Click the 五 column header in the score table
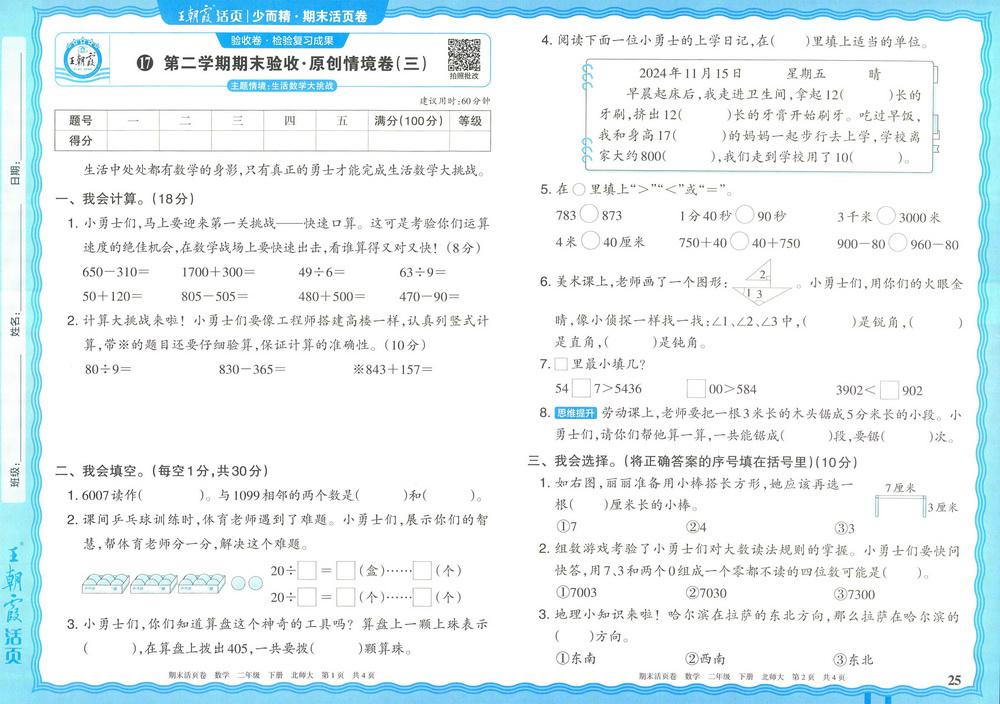 (342, 121)
